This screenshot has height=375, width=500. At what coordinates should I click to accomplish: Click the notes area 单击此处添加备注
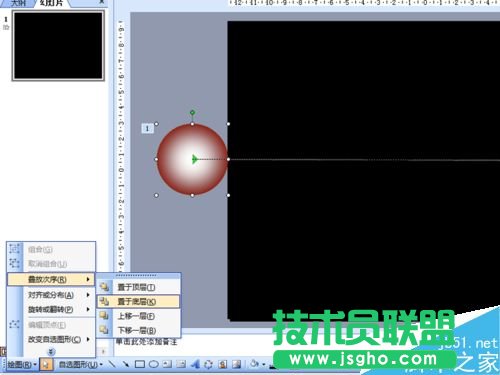pos(146,342)
